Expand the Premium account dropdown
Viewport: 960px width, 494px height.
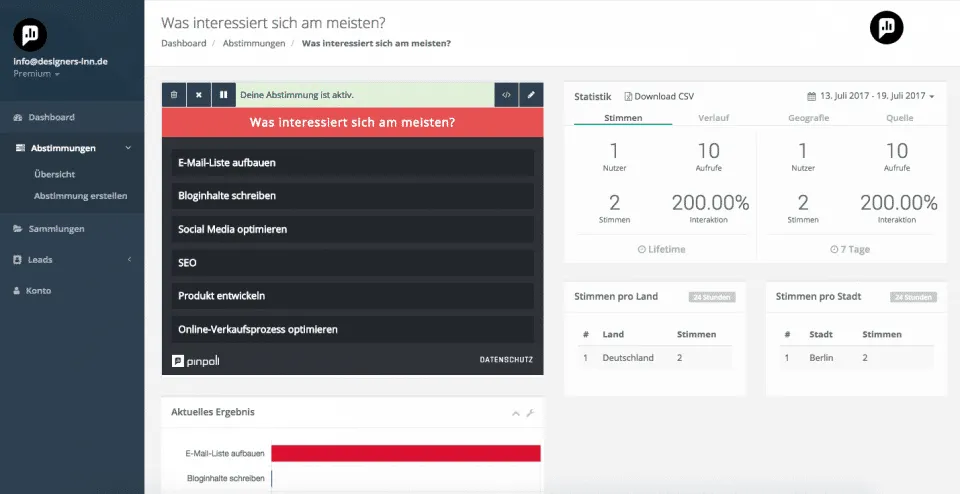click(x=36, y=74)
